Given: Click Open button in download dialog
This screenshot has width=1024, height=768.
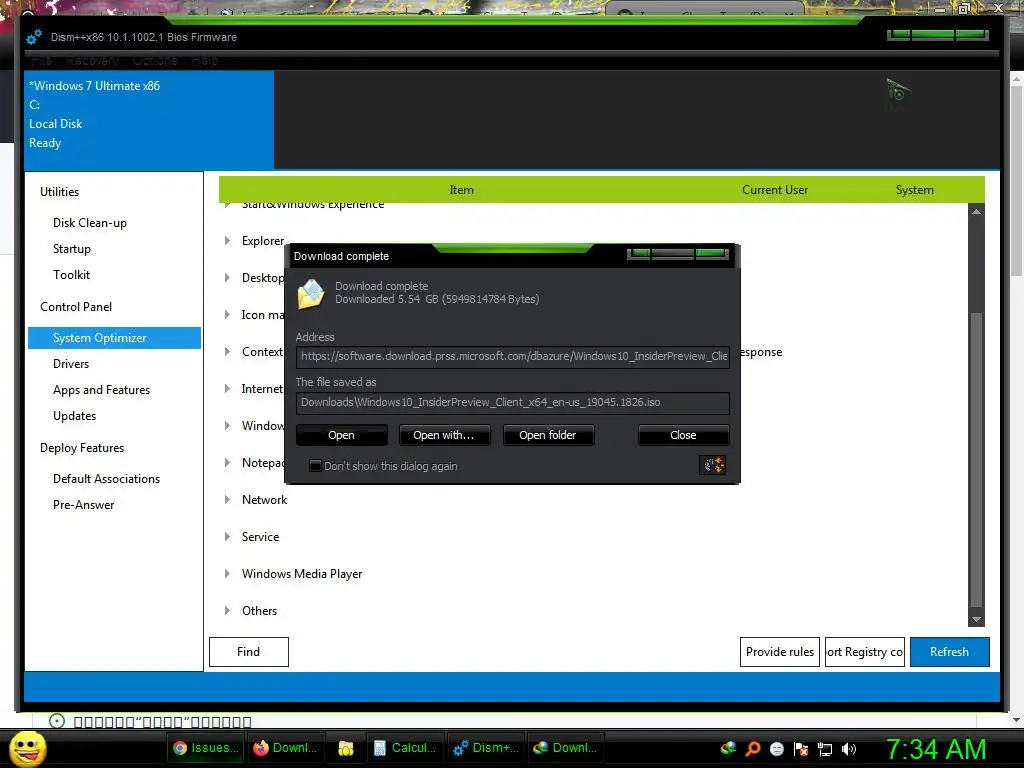Looking at the screenshot, I should click(342, 435).
